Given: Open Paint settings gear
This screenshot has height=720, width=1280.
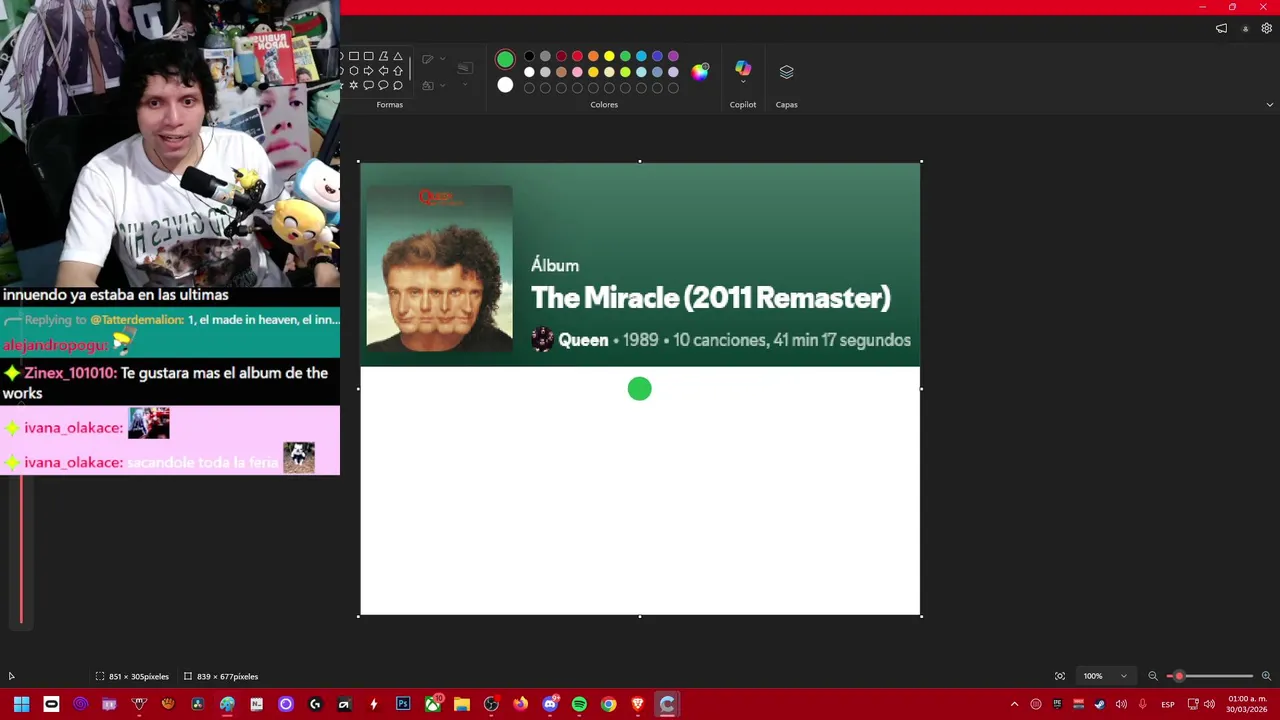Looking at the screenshot, I should click(x=1266, y=28).
